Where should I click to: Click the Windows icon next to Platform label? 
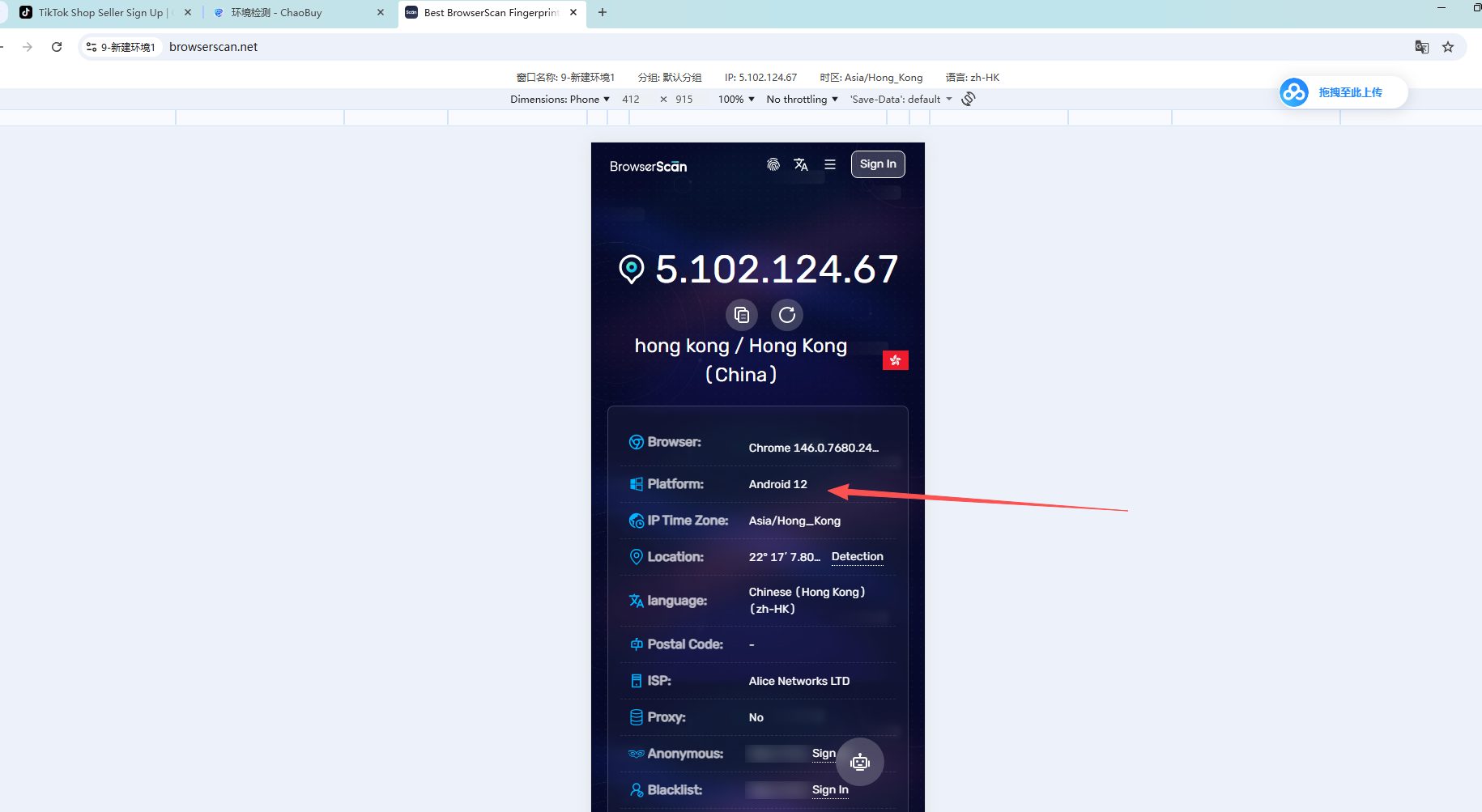click(637, 484)
